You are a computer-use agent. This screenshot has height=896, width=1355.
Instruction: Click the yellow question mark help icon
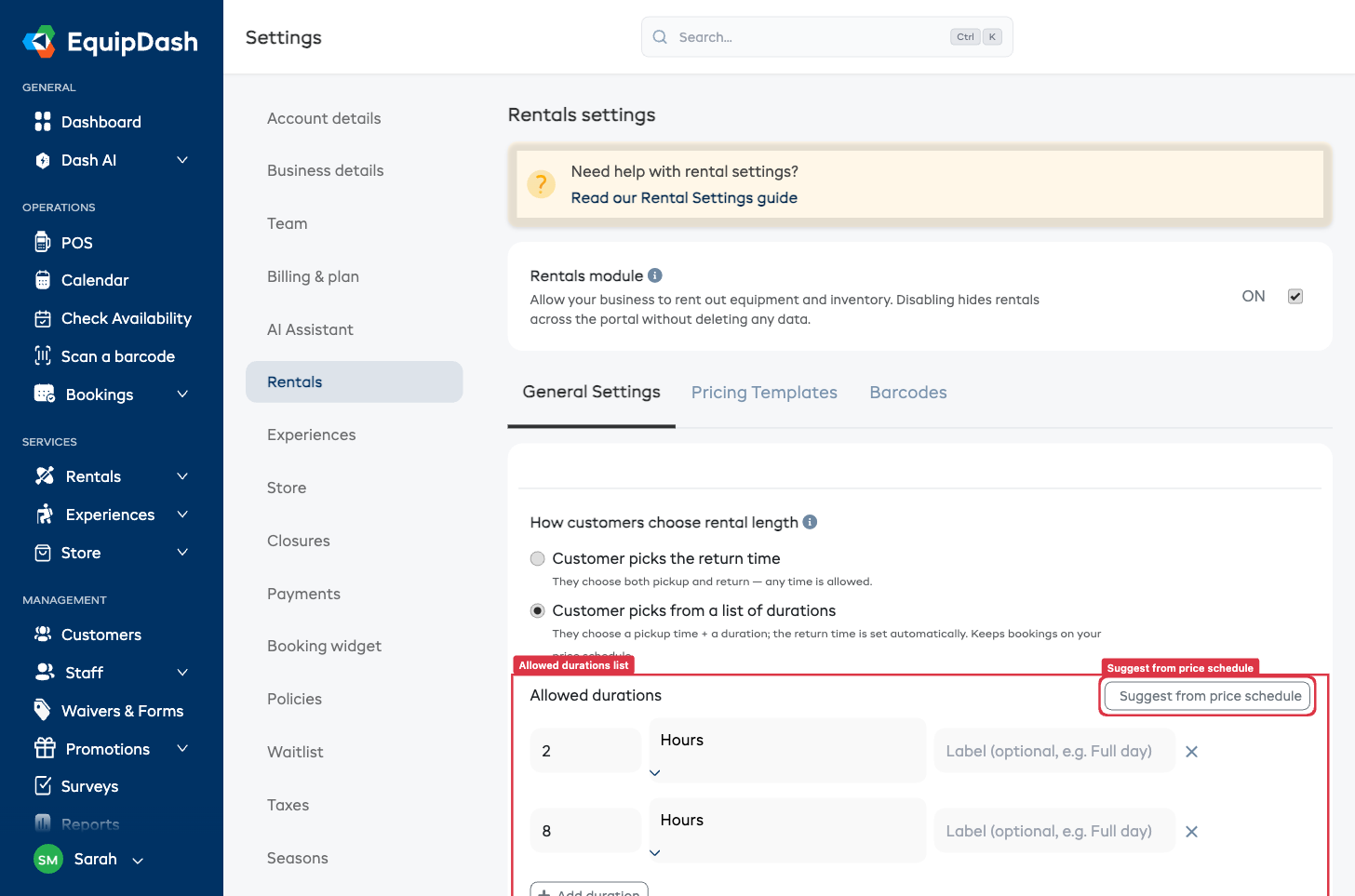[x=541, y=184]
